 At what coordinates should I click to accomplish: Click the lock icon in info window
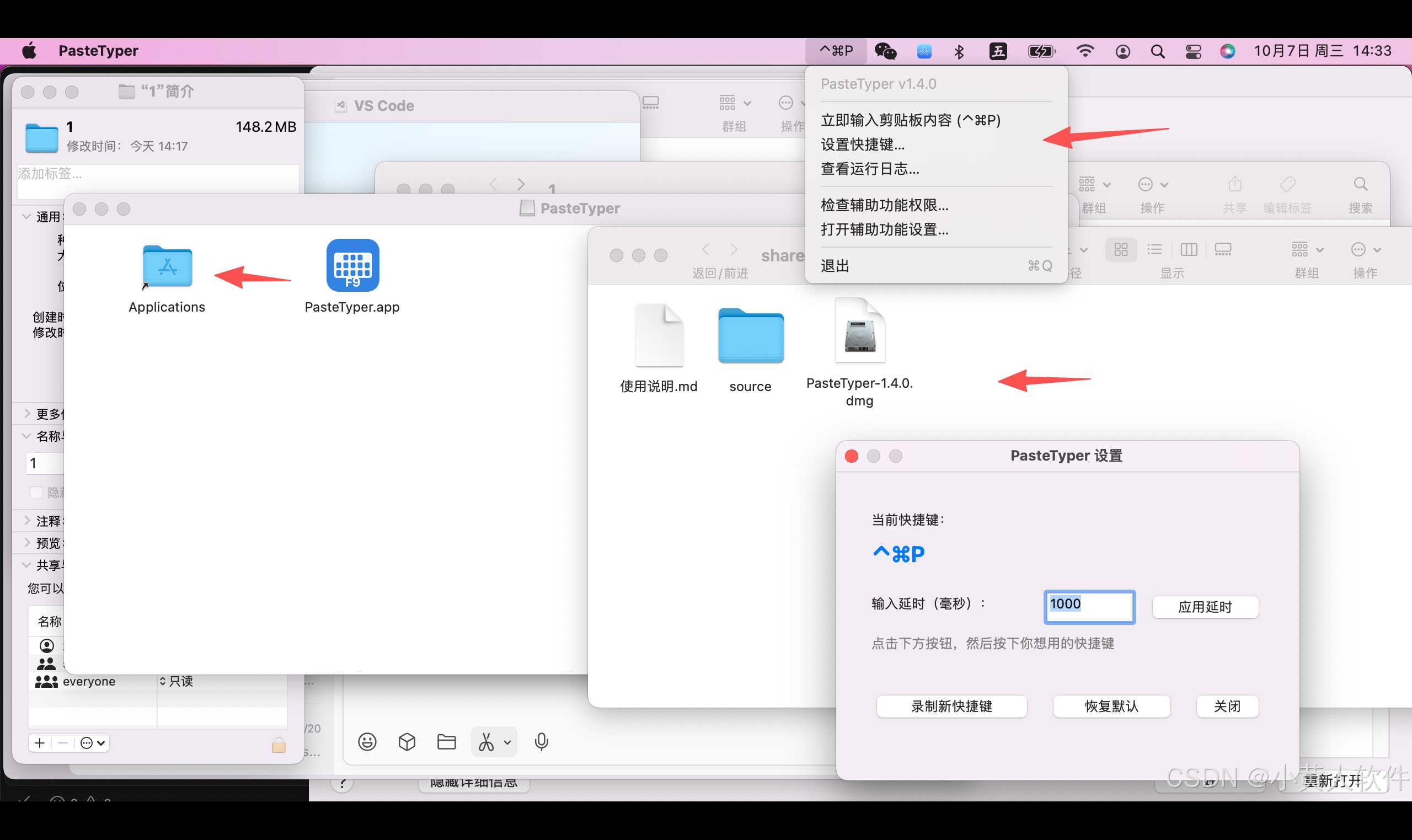click(279, 745)
